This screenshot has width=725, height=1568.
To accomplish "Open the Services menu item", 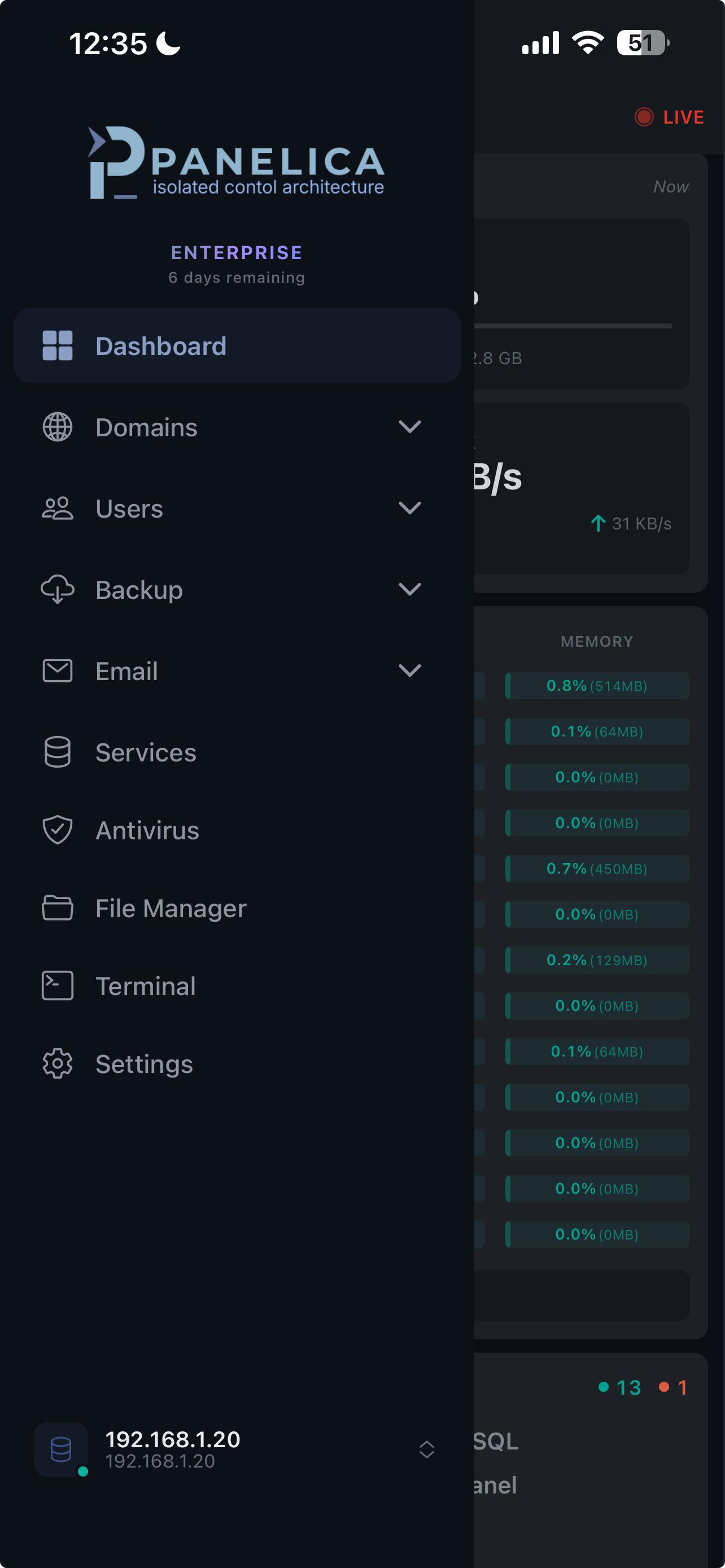I will [146, 752].
